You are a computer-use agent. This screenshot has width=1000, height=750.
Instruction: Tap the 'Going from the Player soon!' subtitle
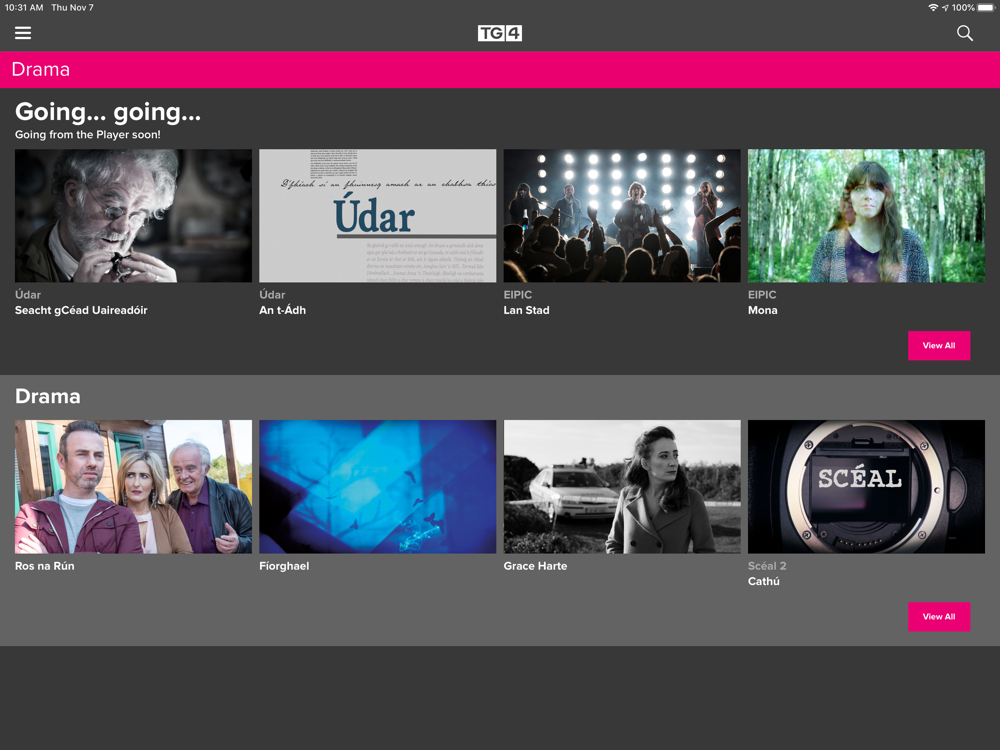point(87,135)
